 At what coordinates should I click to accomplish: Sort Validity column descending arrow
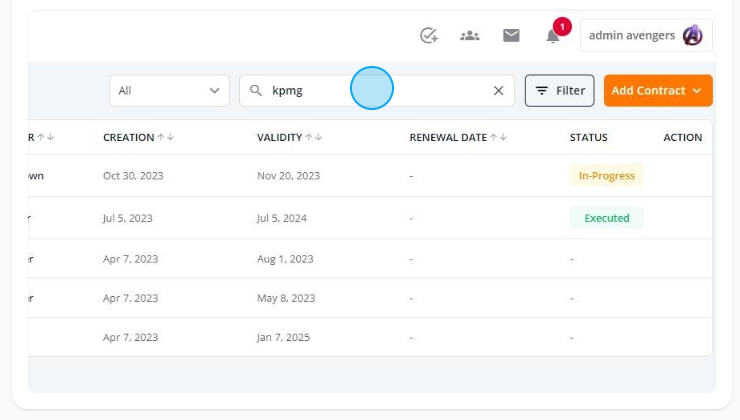(319, 137)
